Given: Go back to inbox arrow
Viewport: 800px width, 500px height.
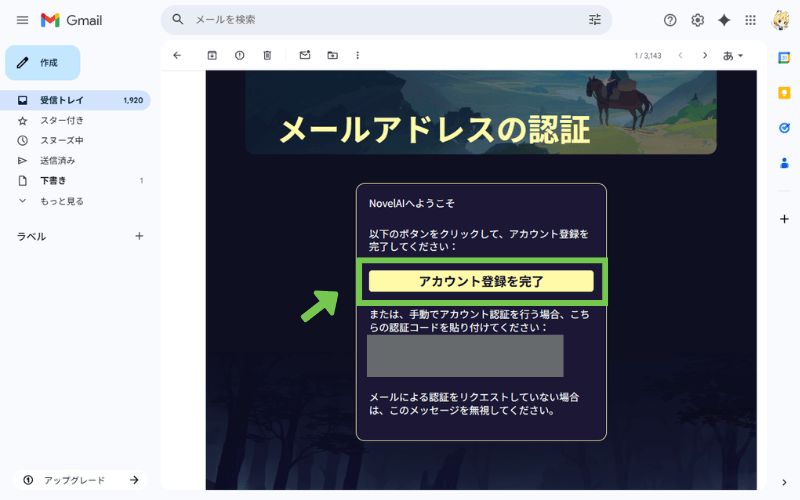Looking at the screenshot, I should pyautogui.click(x=177, y=55).
